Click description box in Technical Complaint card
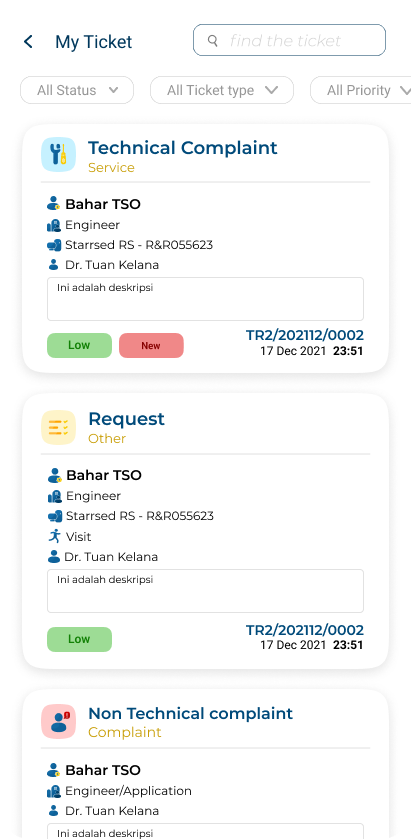411x839 pixels. (206, 299)
